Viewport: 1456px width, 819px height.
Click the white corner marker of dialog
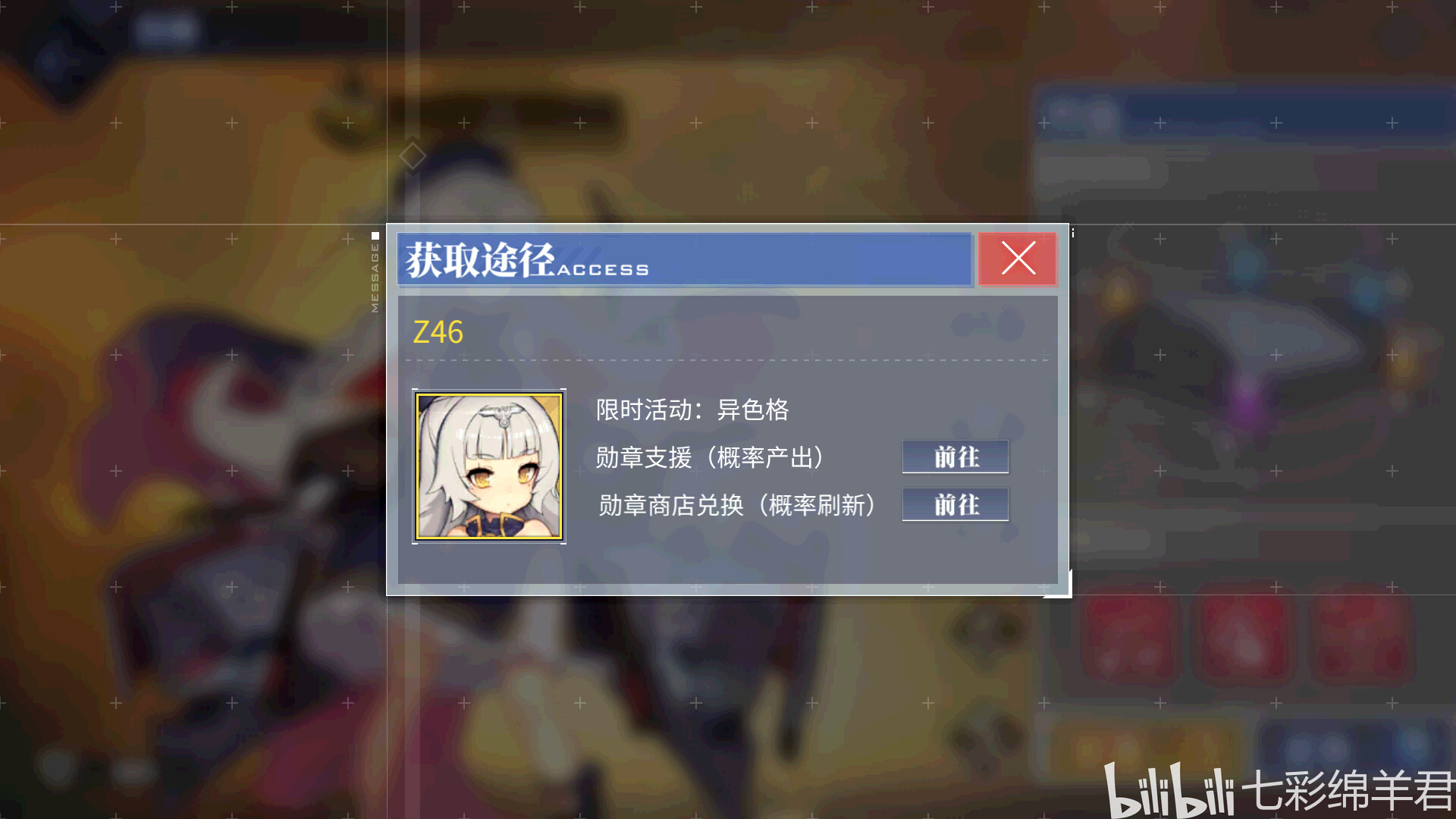coord(1060,585)
